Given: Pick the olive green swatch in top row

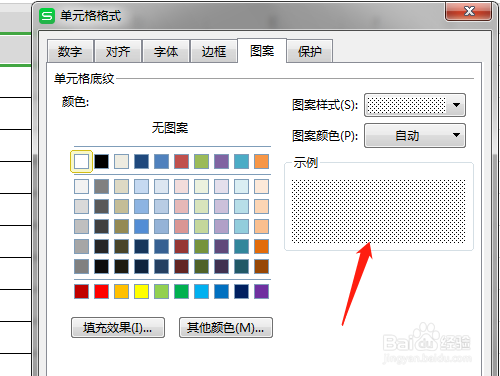Looking at the screenshot, I should coord(201,161).
